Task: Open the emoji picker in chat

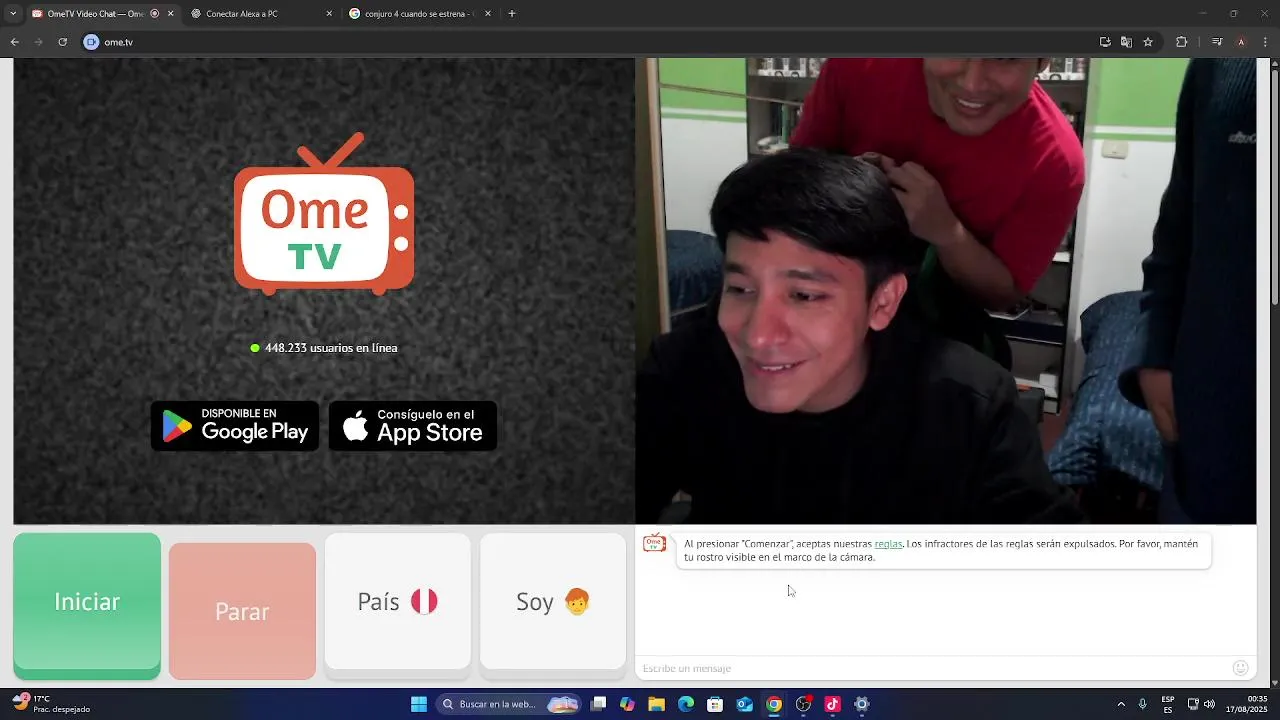Action: pos(1241,668)
